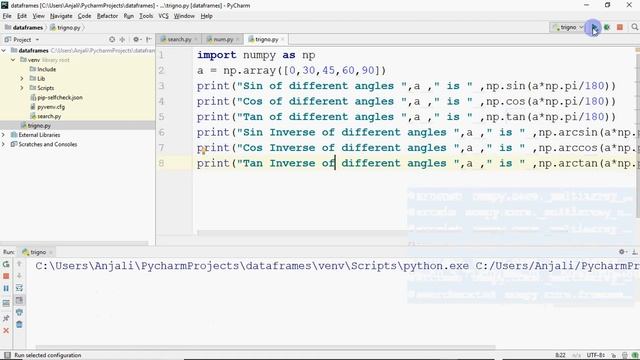Click UTF-8 encoding in status bar
The height and width of the screenshot is (360, 640).
pos(596,355)
